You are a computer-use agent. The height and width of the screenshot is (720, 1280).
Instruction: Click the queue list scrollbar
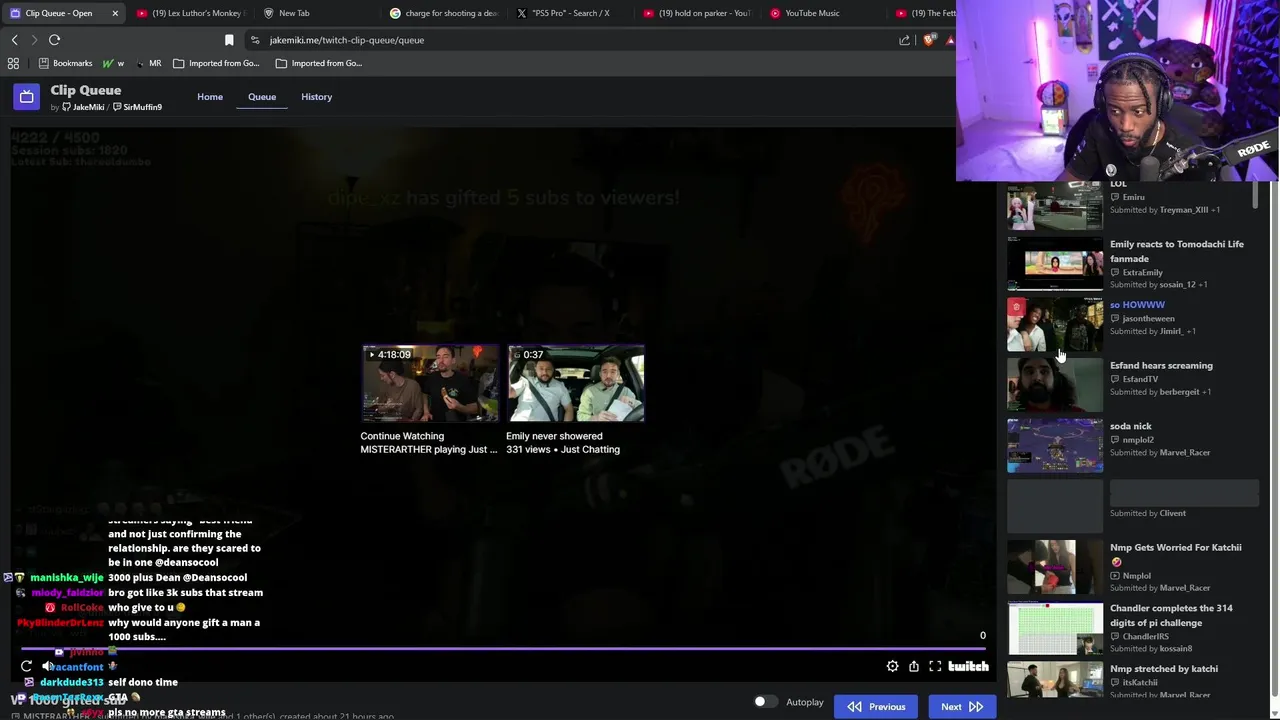(x=1255, y=197)
